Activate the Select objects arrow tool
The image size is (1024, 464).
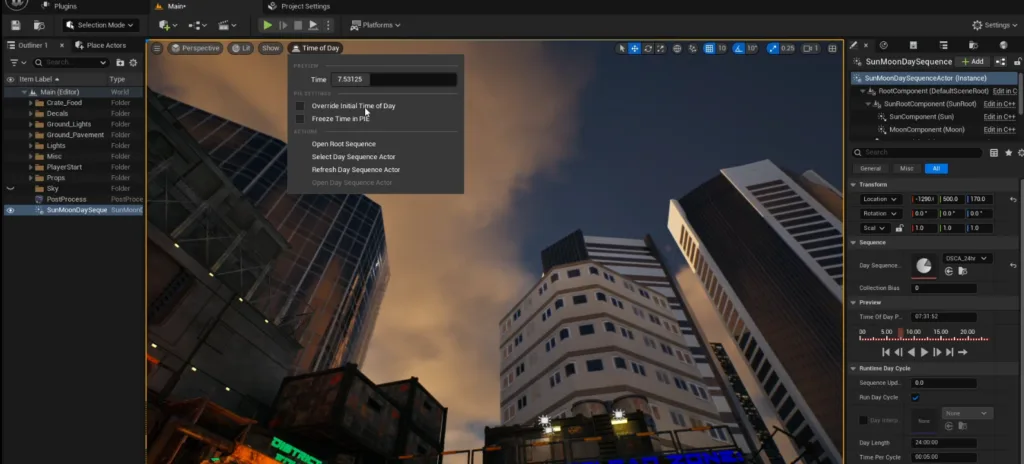[621, 48]
